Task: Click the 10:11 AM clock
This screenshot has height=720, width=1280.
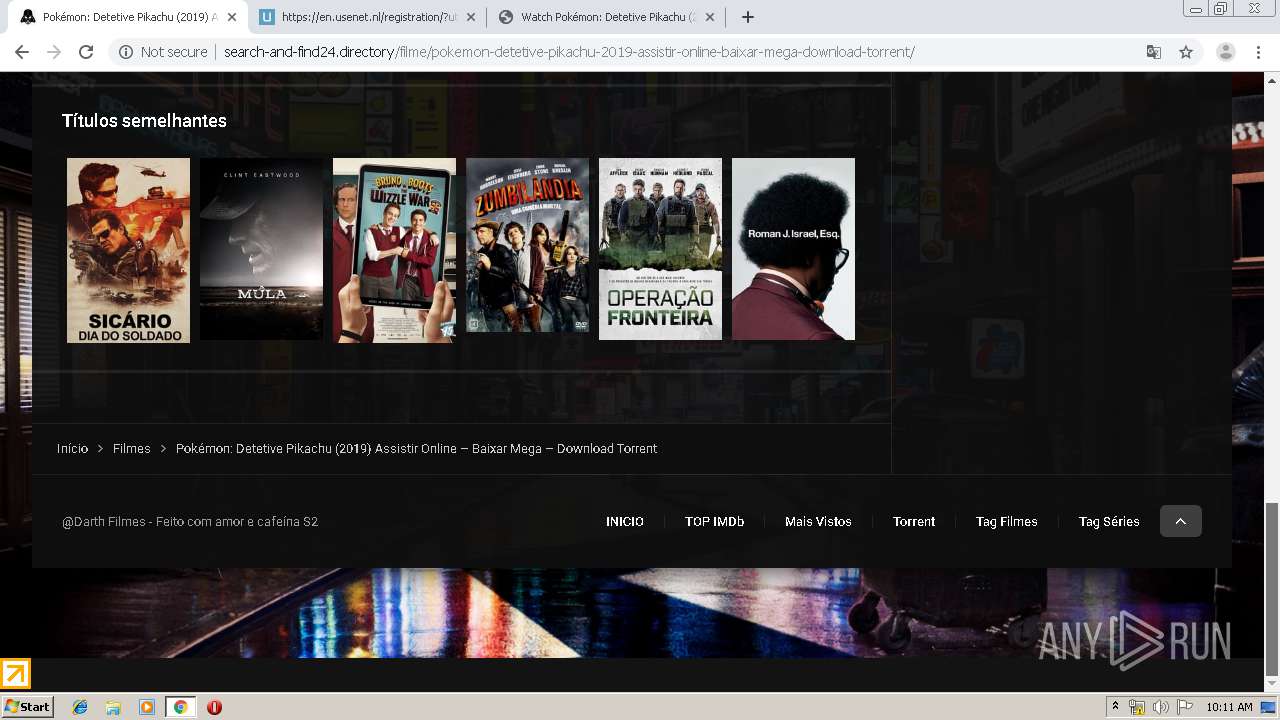Action: (1229, 707)
